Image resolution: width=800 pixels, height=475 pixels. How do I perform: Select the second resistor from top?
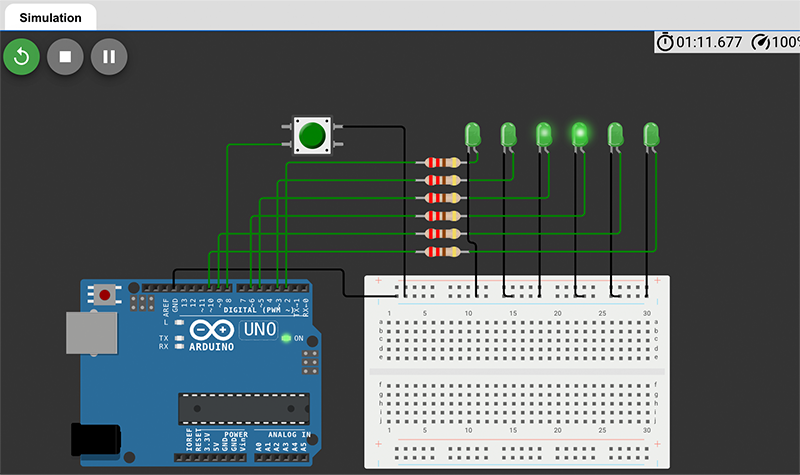(442, 180)
